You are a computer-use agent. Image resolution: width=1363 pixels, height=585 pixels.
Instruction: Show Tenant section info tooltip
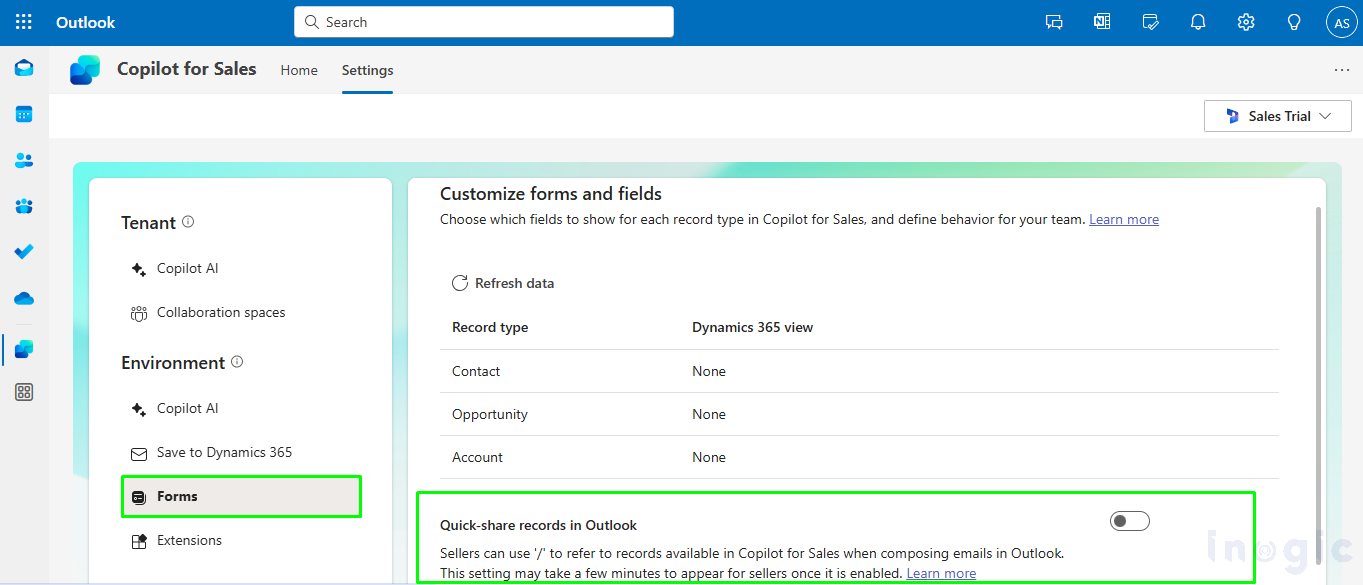pos(188,222)
